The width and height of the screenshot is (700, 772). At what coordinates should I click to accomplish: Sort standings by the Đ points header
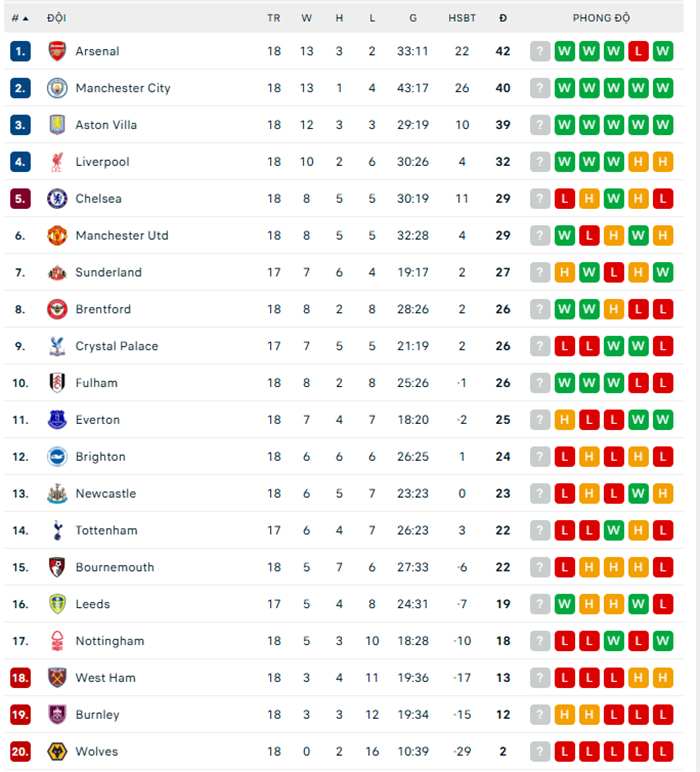point(503,18)
